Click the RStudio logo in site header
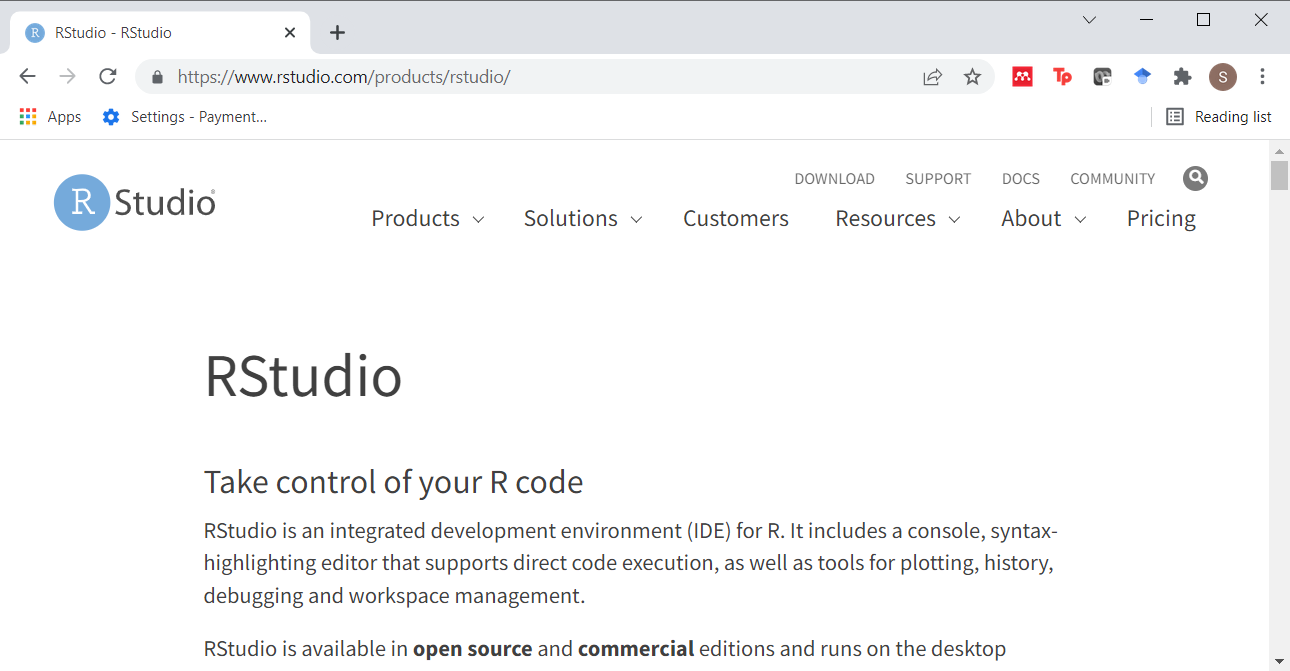 pyautogui.click(x=135, y=203)
